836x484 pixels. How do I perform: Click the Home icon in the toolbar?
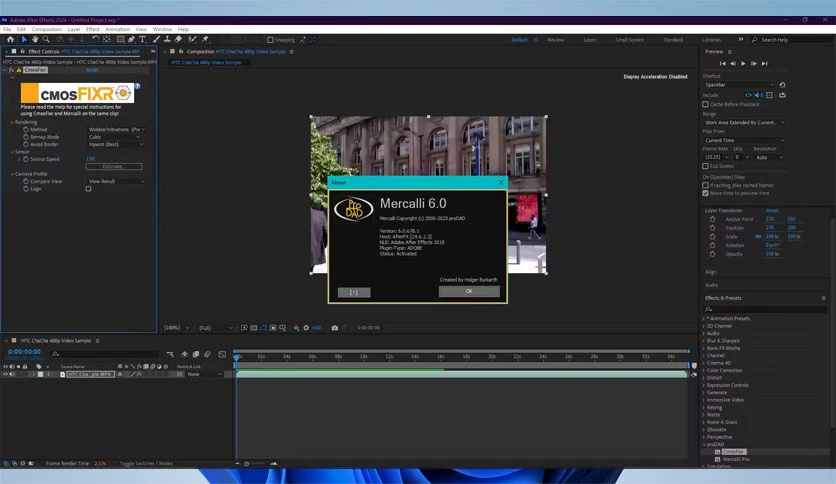(10, 39)
